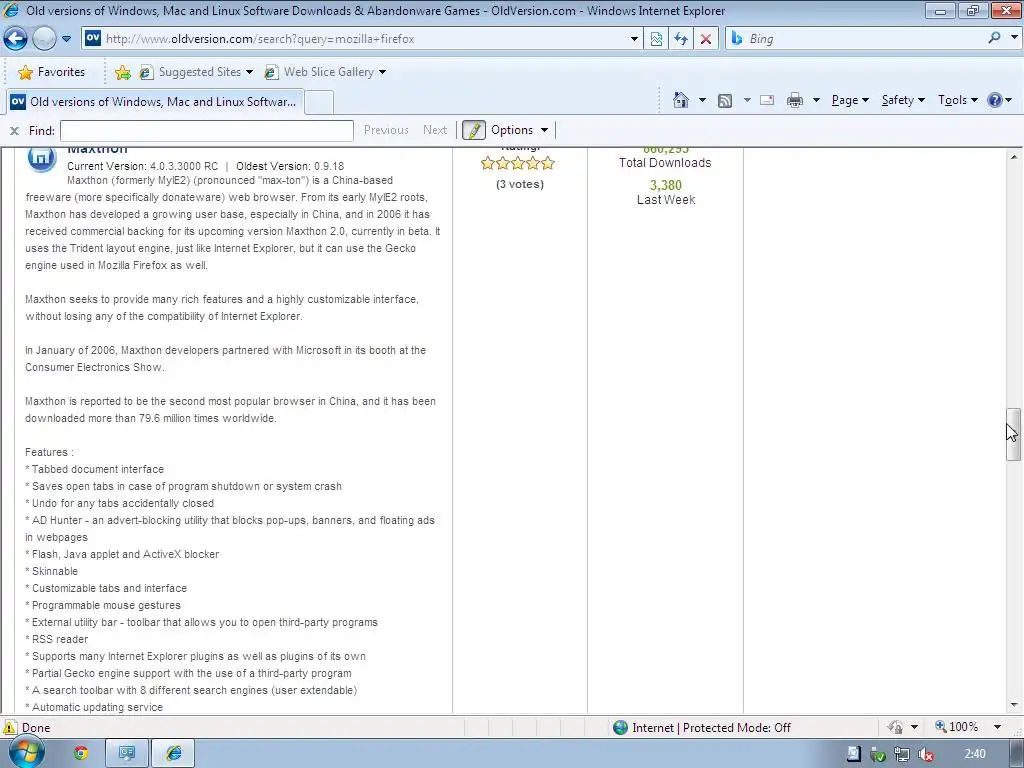Viewport: 1024px width, 768px height.
Task: Open the Find Options dropdown
Action: (x=519, y=130)
